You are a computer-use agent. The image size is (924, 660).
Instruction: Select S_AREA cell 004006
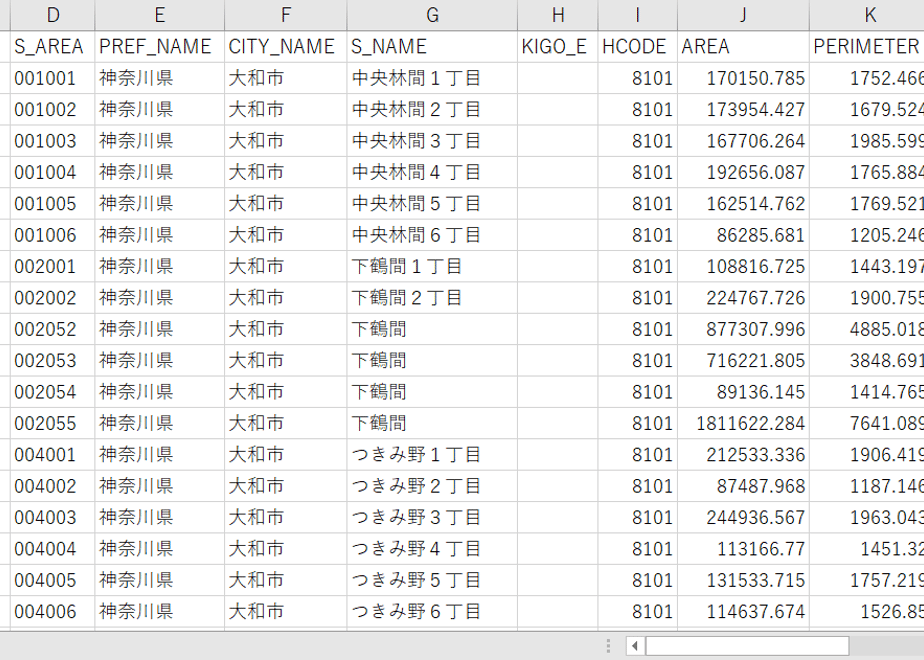coord(52,612)
